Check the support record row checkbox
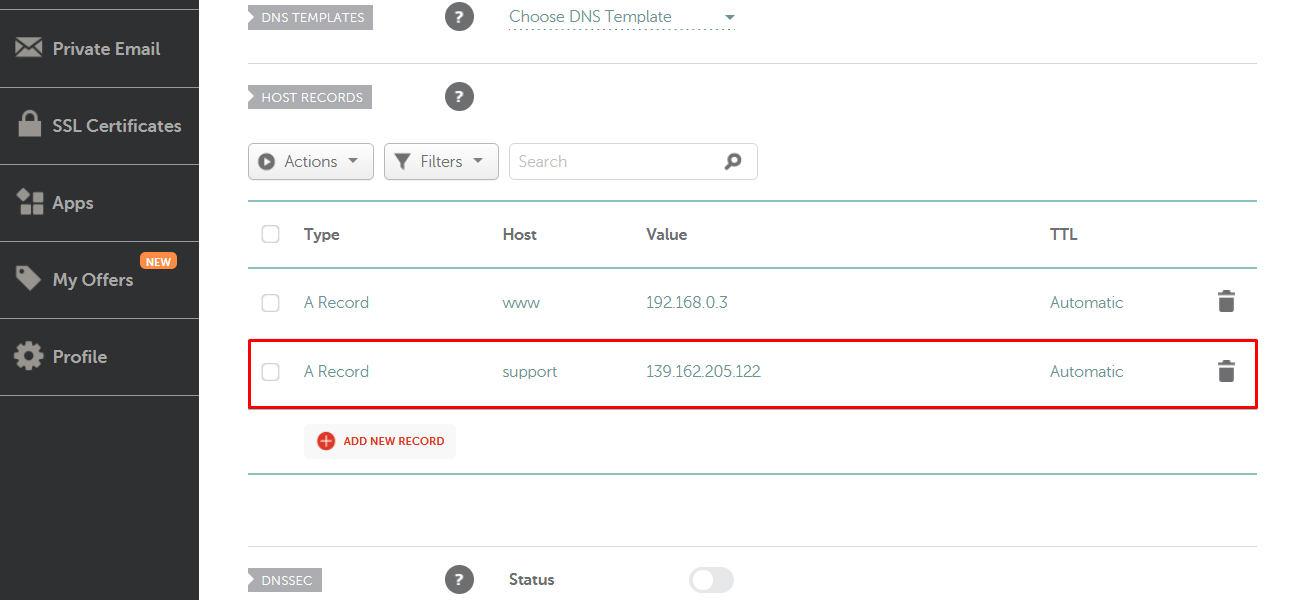Image resolution: width=1300 pixels, height=600 pixels. 270,371
